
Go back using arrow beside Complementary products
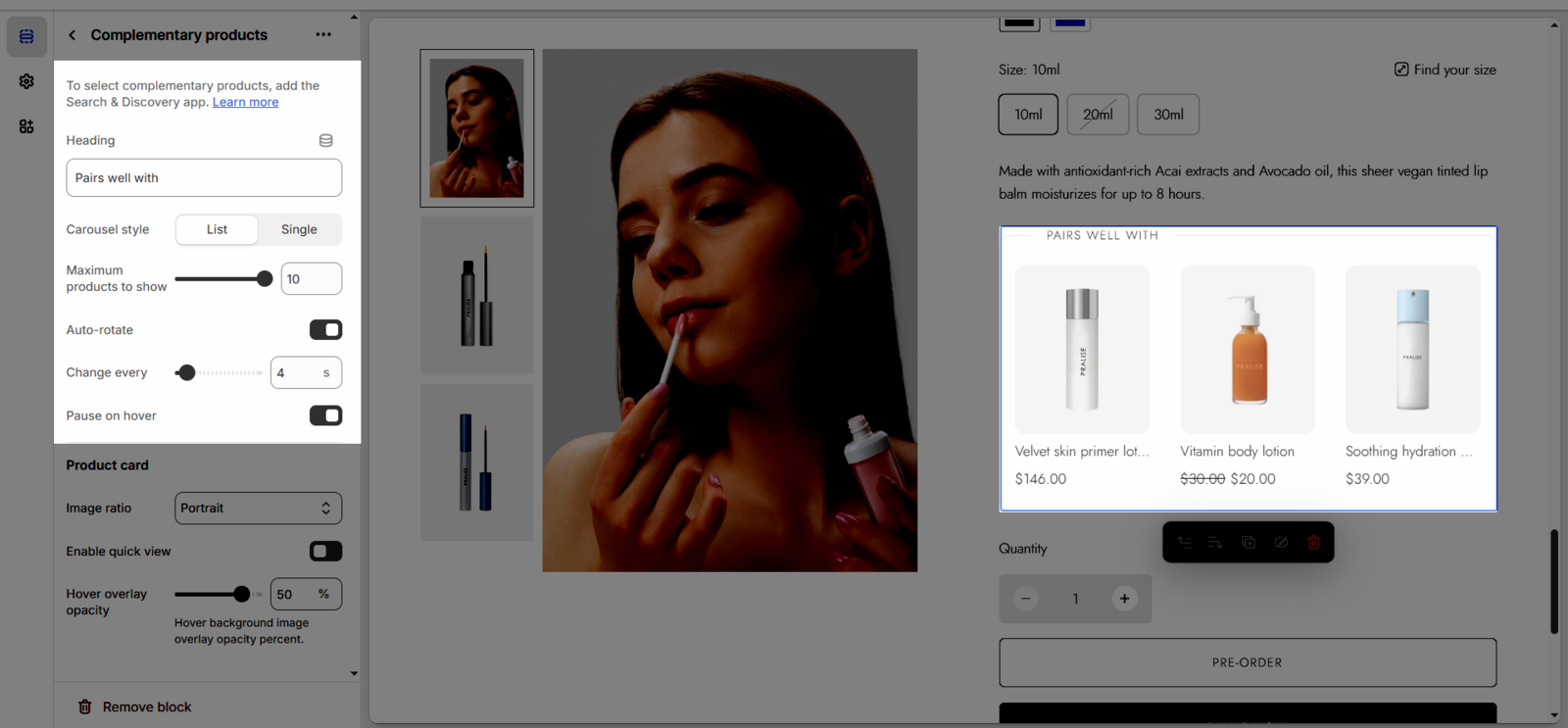(73, 35)
